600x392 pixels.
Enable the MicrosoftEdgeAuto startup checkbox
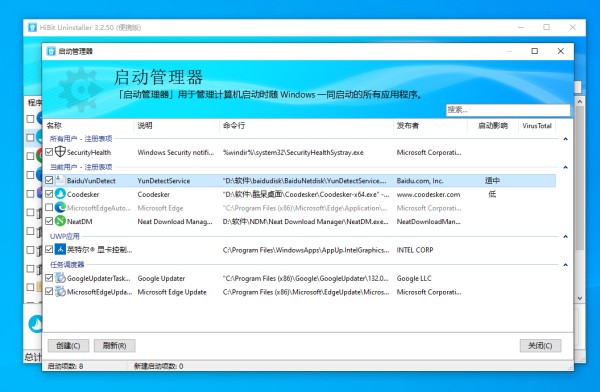click(49, 207)
